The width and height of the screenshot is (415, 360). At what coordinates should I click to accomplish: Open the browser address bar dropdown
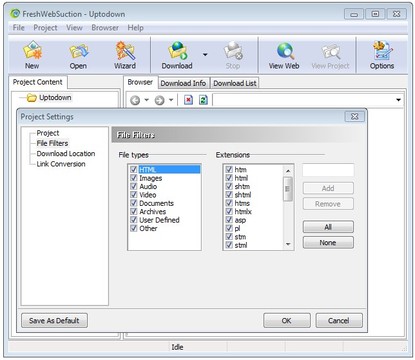(x=398, y=100)
